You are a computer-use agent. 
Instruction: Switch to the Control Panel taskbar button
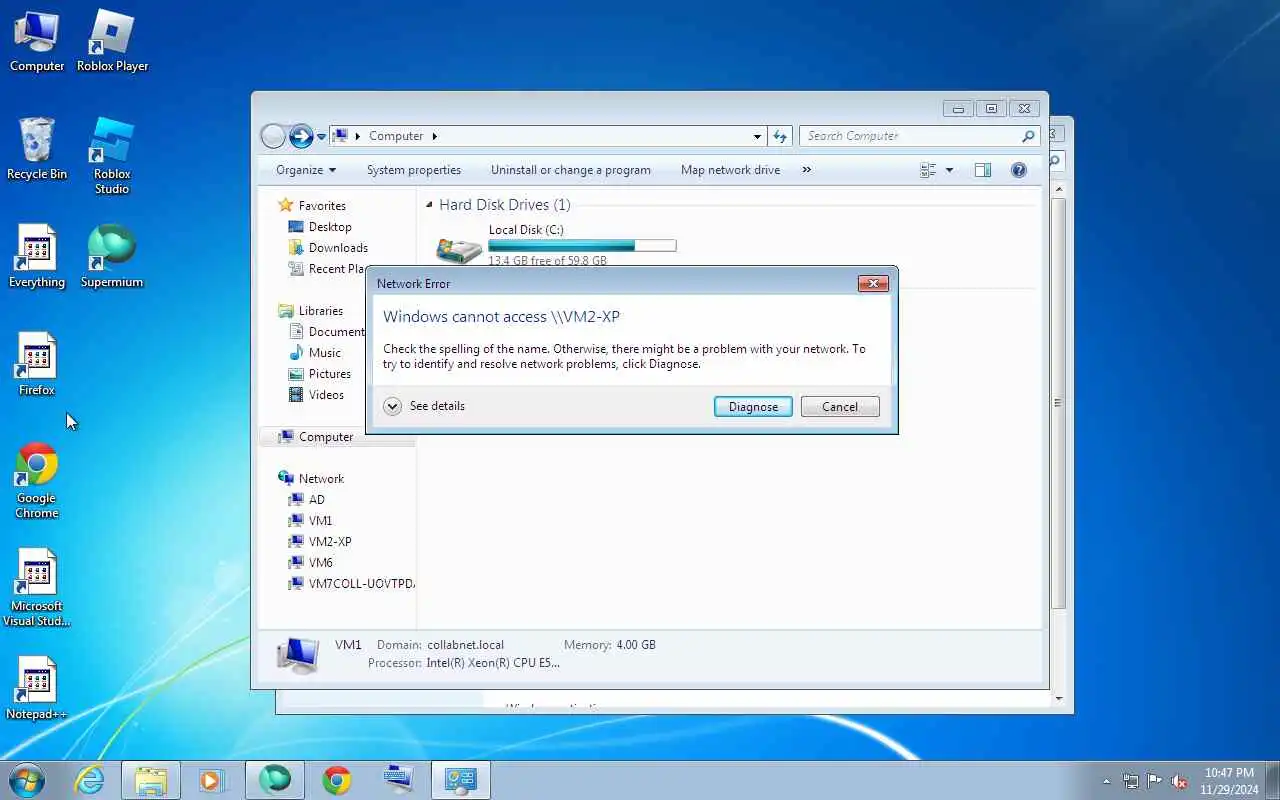pyautogui.click(x=461, y=780)
